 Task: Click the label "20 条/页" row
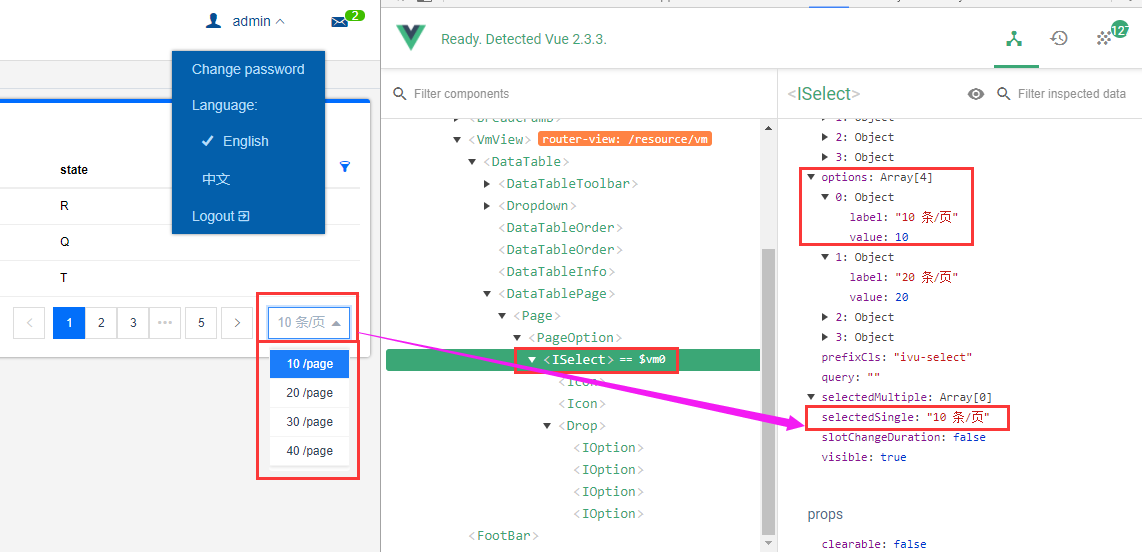(903, 277)
